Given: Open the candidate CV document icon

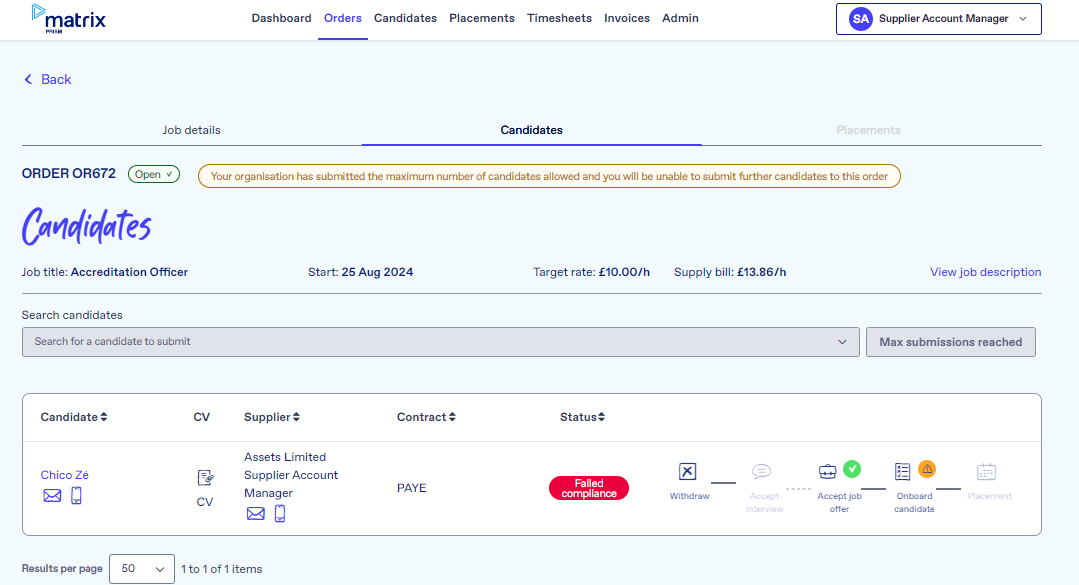Looking at the screenshot, I should (x=205, y=477).
